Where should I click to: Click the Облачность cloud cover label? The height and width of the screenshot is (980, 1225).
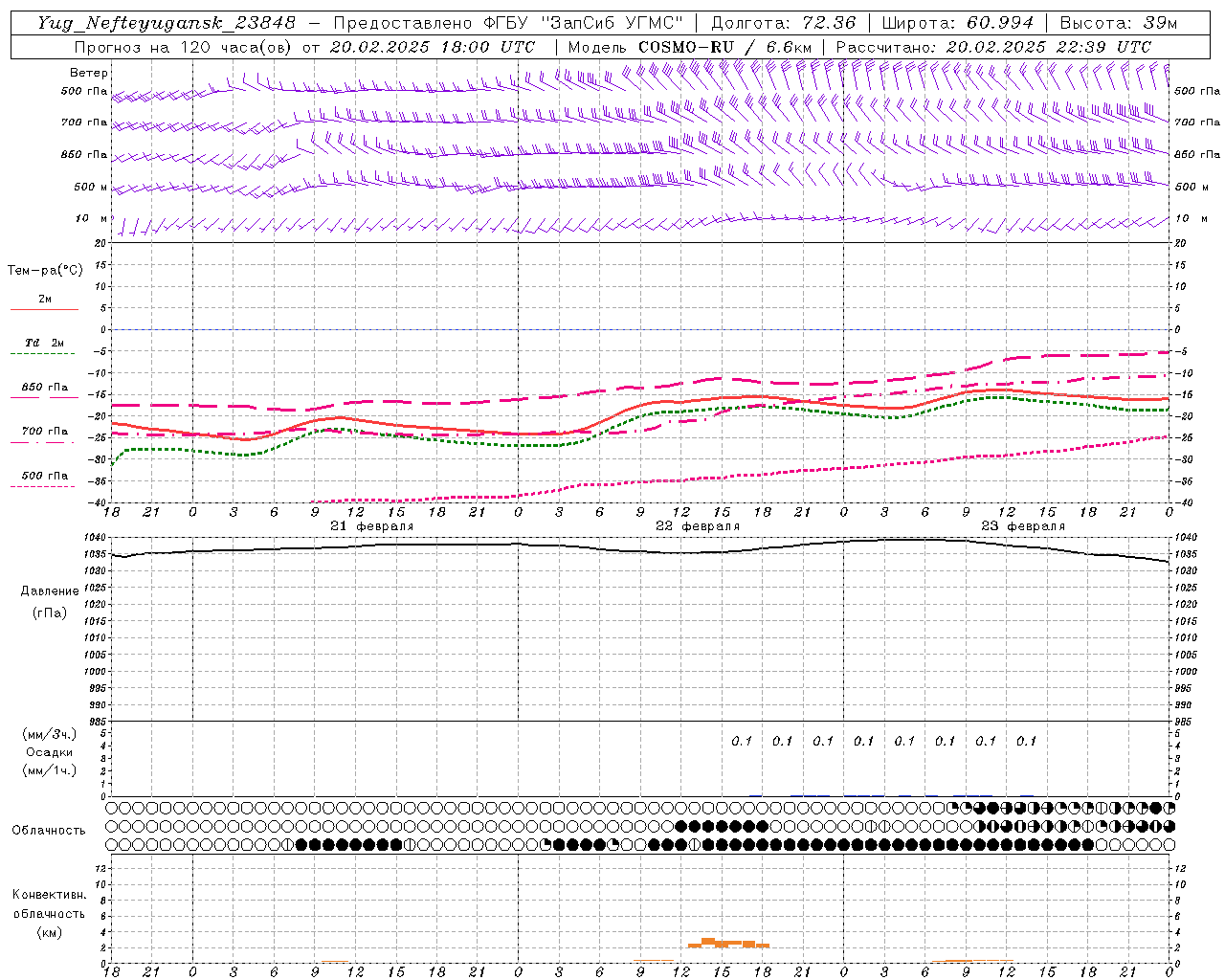[x=49, y=830]
